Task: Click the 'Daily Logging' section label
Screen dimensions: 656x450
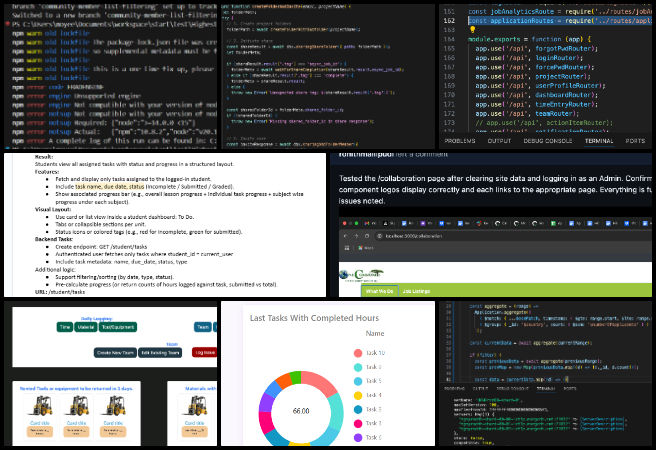Action: [97, 319]
